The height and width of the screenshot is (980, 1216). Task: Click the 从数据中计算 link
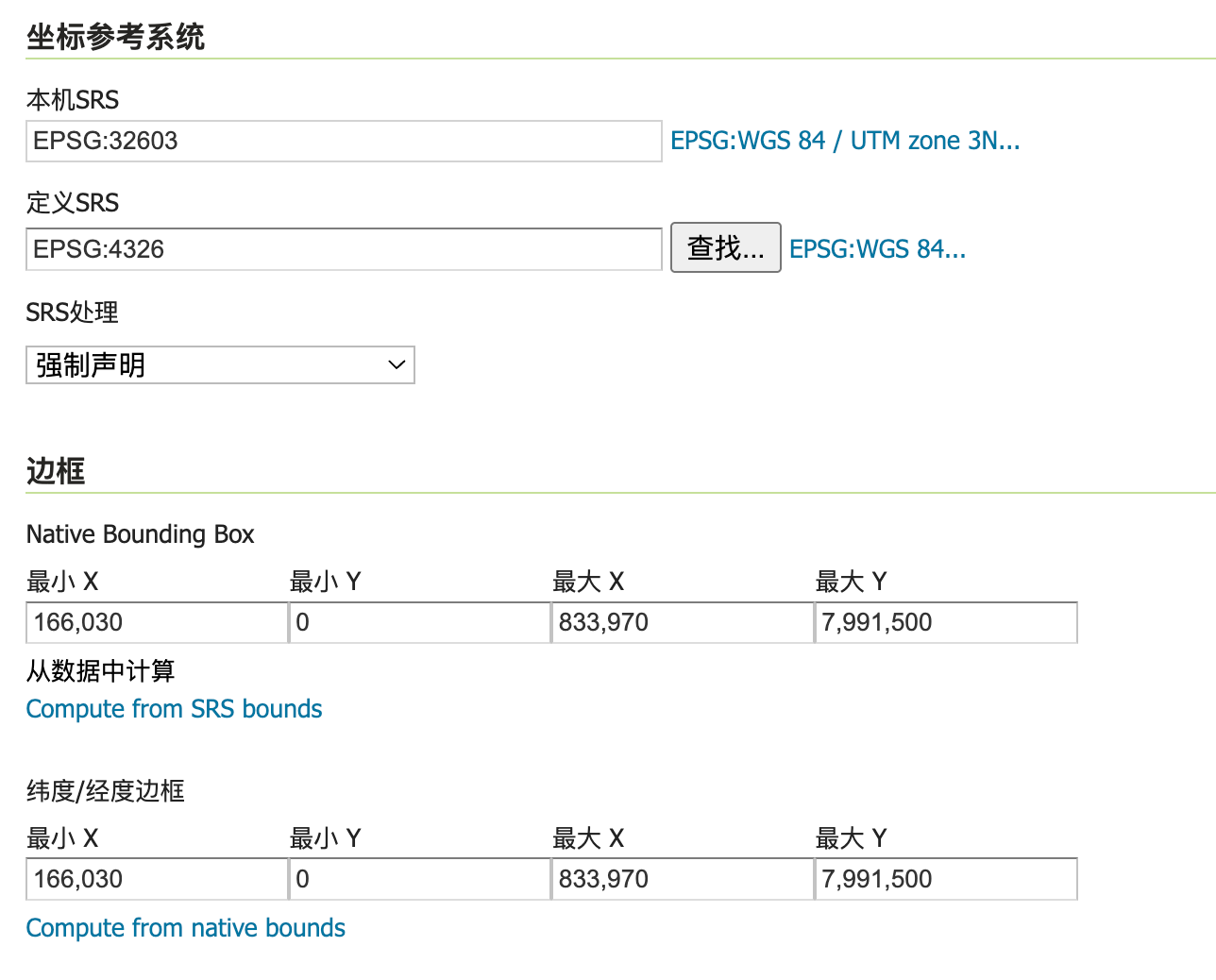(100, 671)
